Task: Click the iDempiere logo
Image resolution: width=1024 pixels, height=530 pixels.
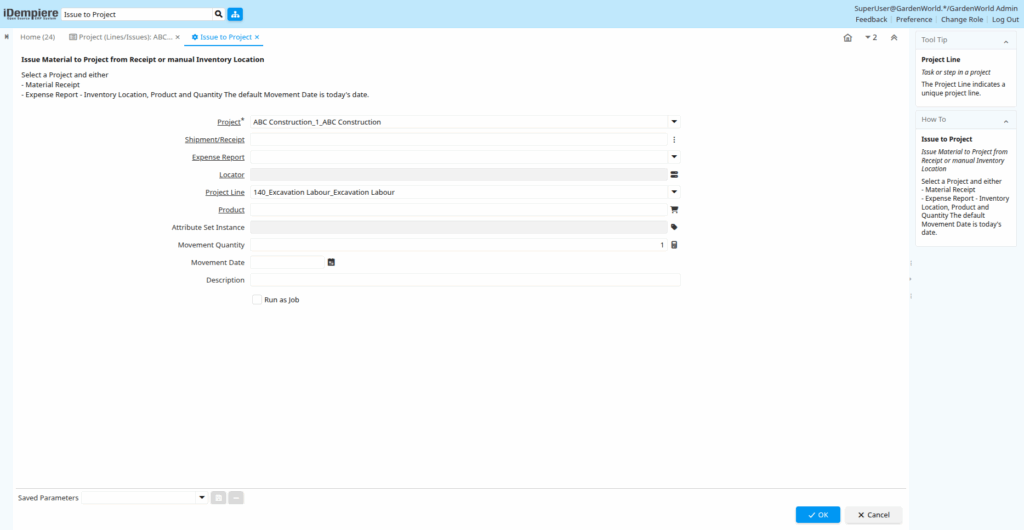Action: pyautogui.click(x=31, y=13)
